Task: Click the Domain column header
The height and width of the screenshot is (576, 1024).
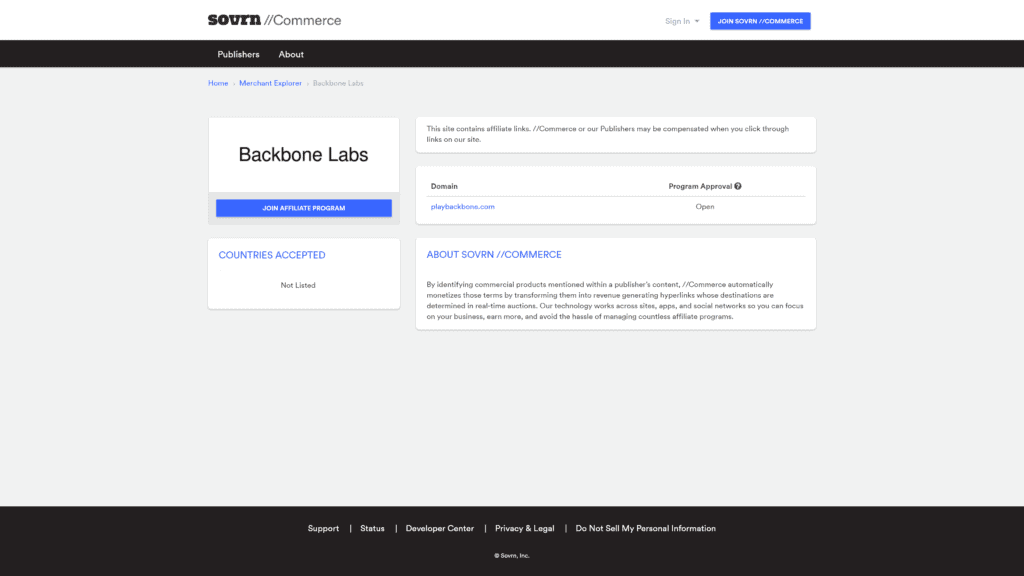Action: pos(444,186)
